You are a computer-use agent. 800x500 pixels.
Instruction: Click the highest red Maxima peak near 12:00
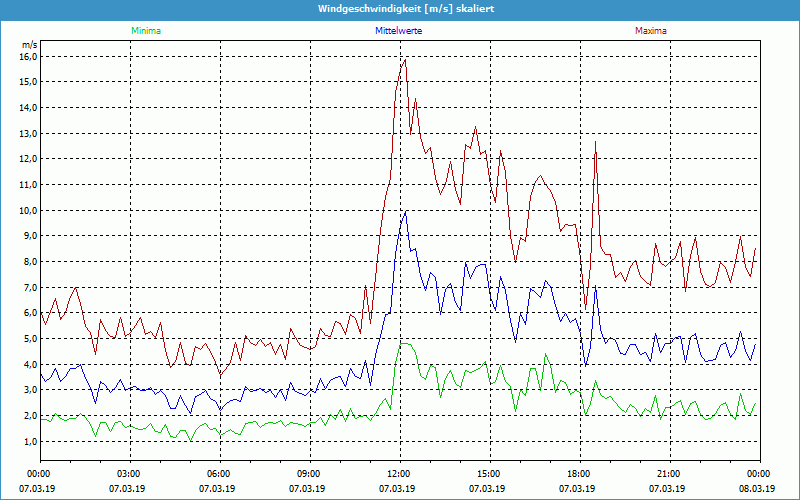(405, 59)
